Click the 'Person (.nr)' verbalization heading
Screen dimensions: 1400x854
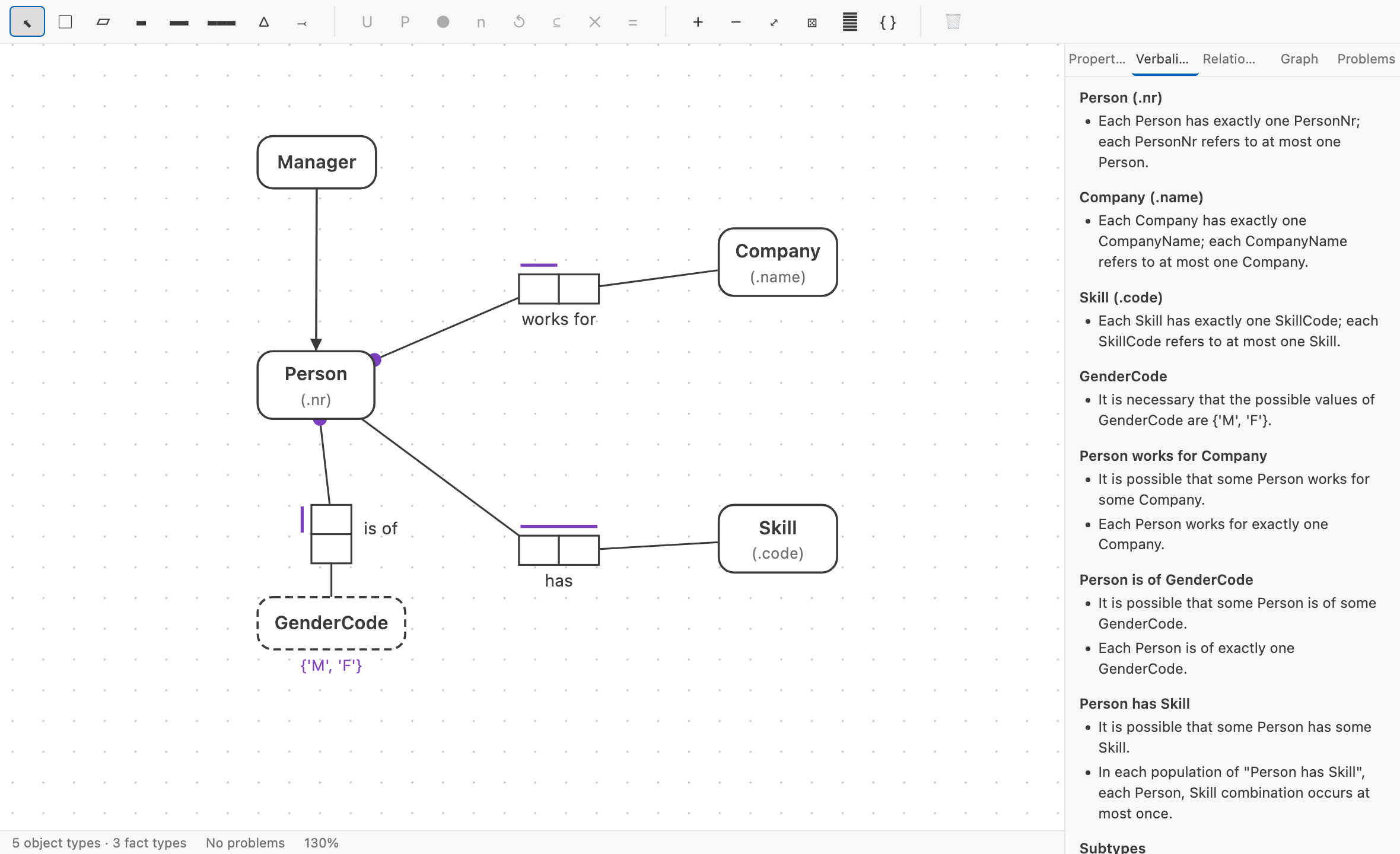[1121, 97]
